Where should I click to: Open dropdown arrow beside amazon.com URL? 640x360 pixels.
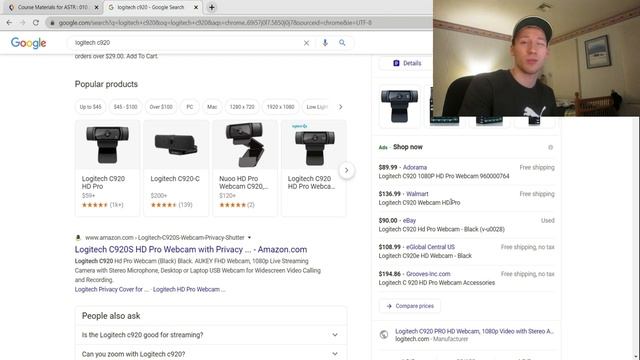249,238
